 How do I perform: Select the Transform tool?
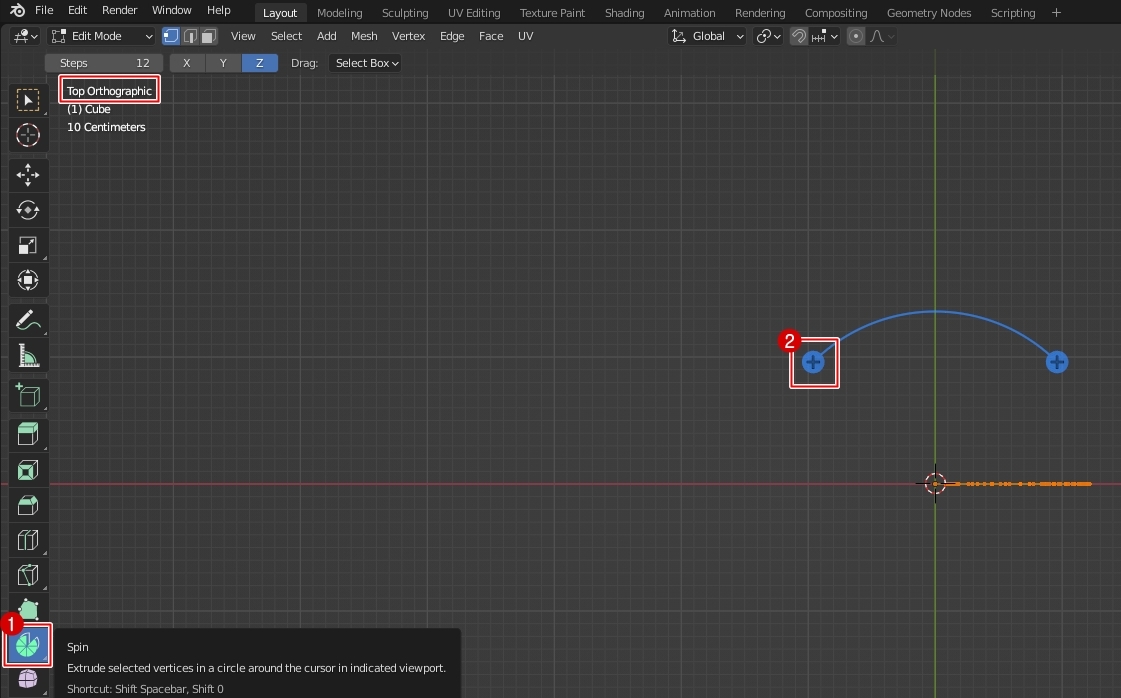click(28, 280)
